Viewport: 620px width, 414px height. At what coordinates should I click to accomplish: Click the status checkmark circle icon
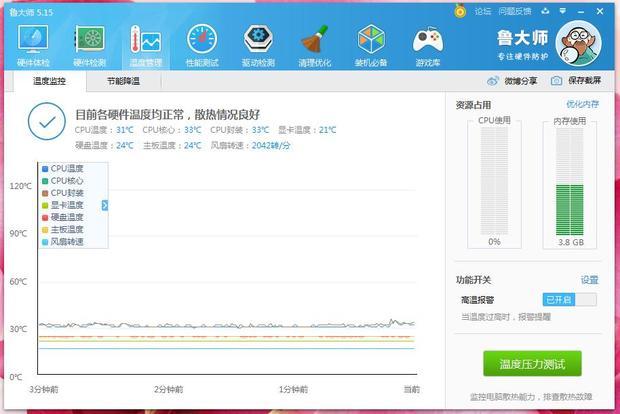point(47,121)
